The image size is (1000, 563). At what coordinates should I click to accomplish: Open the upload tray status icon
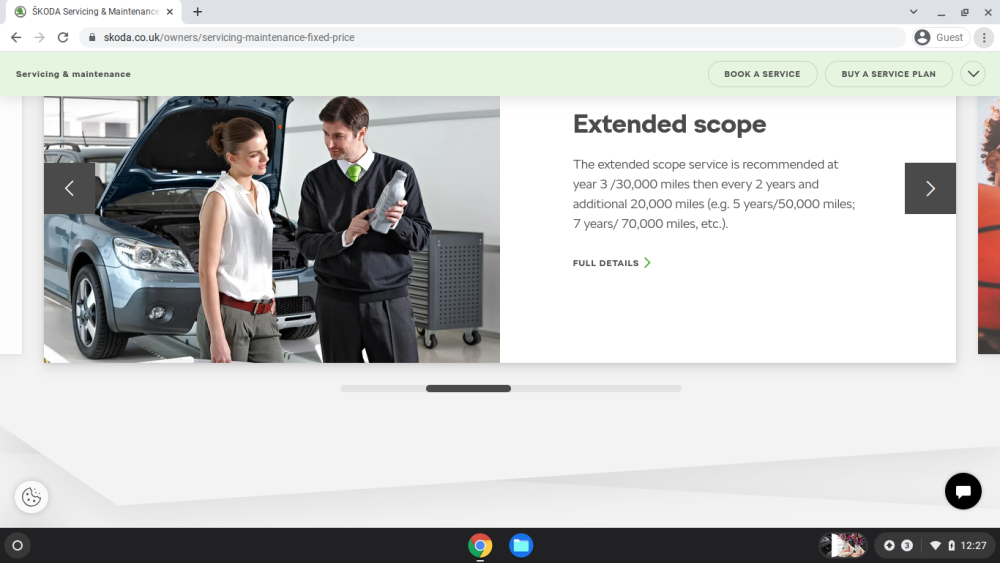pos(889,546)
